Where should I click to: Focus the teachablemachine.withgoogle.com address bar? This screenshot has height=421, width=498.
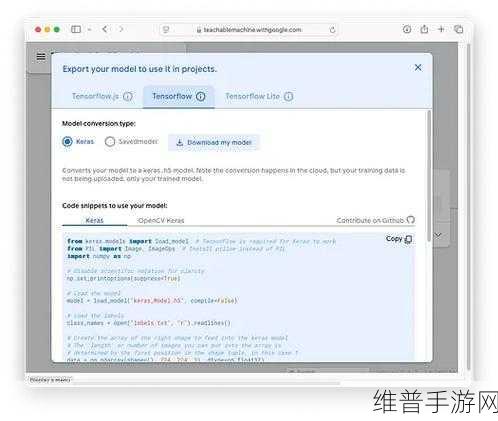pyautogui.click(x=249, y=30)
